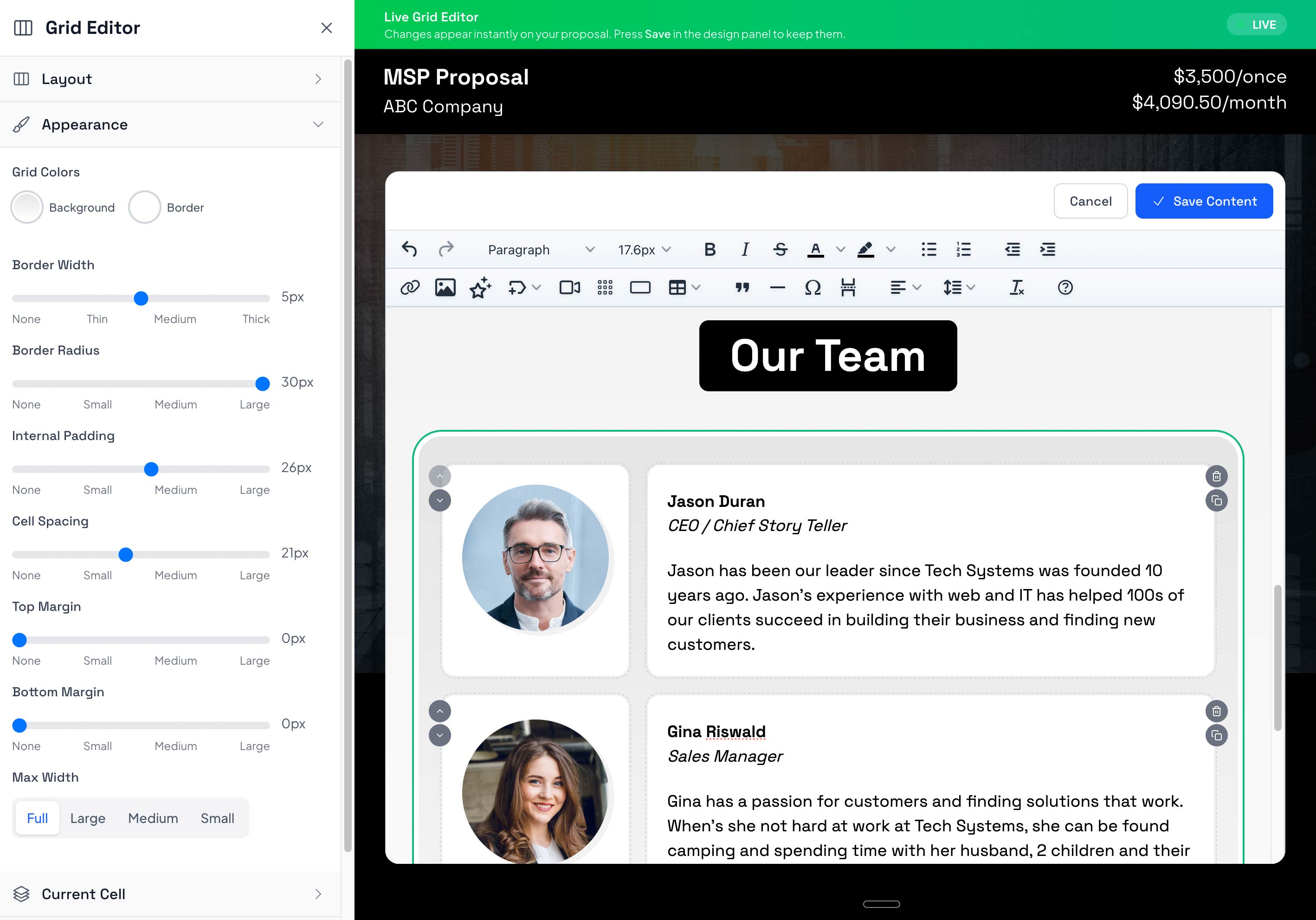
Task: Click the Insert Image icon
Action: [x=445, y=287]
